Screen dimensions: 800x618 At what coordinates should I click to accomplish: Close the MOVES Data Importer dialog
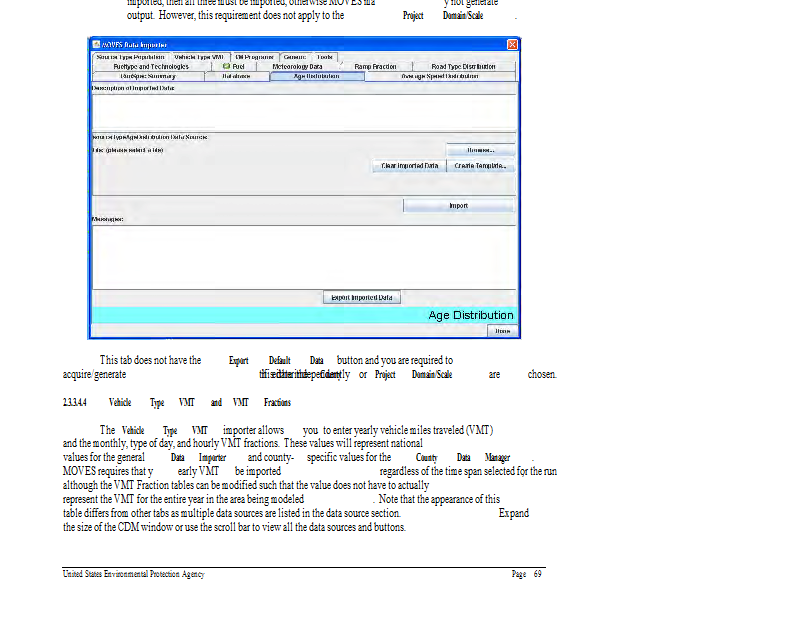512,45
